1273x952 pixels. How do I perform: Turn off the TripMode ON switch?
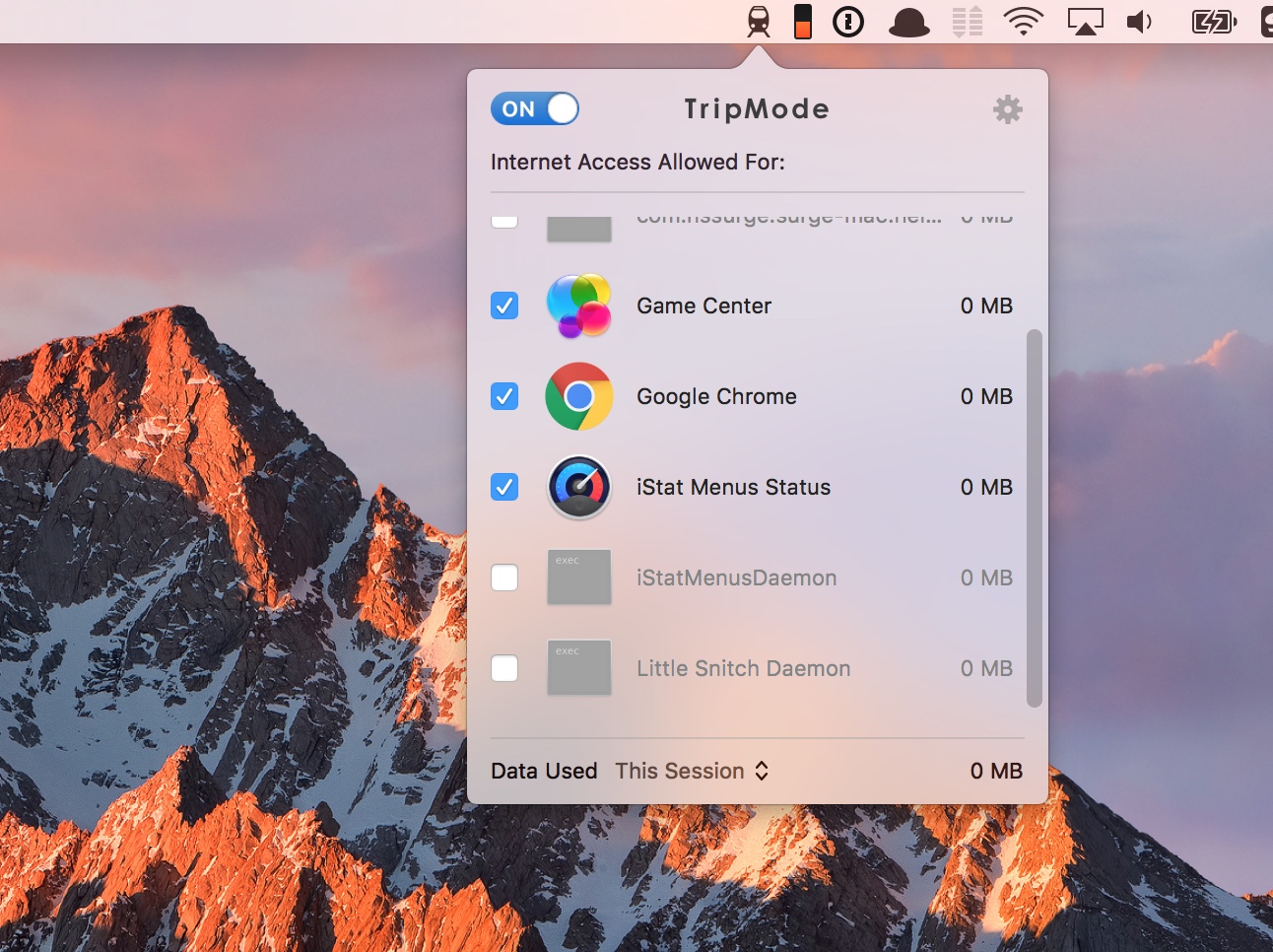click(x=534, y=108)
